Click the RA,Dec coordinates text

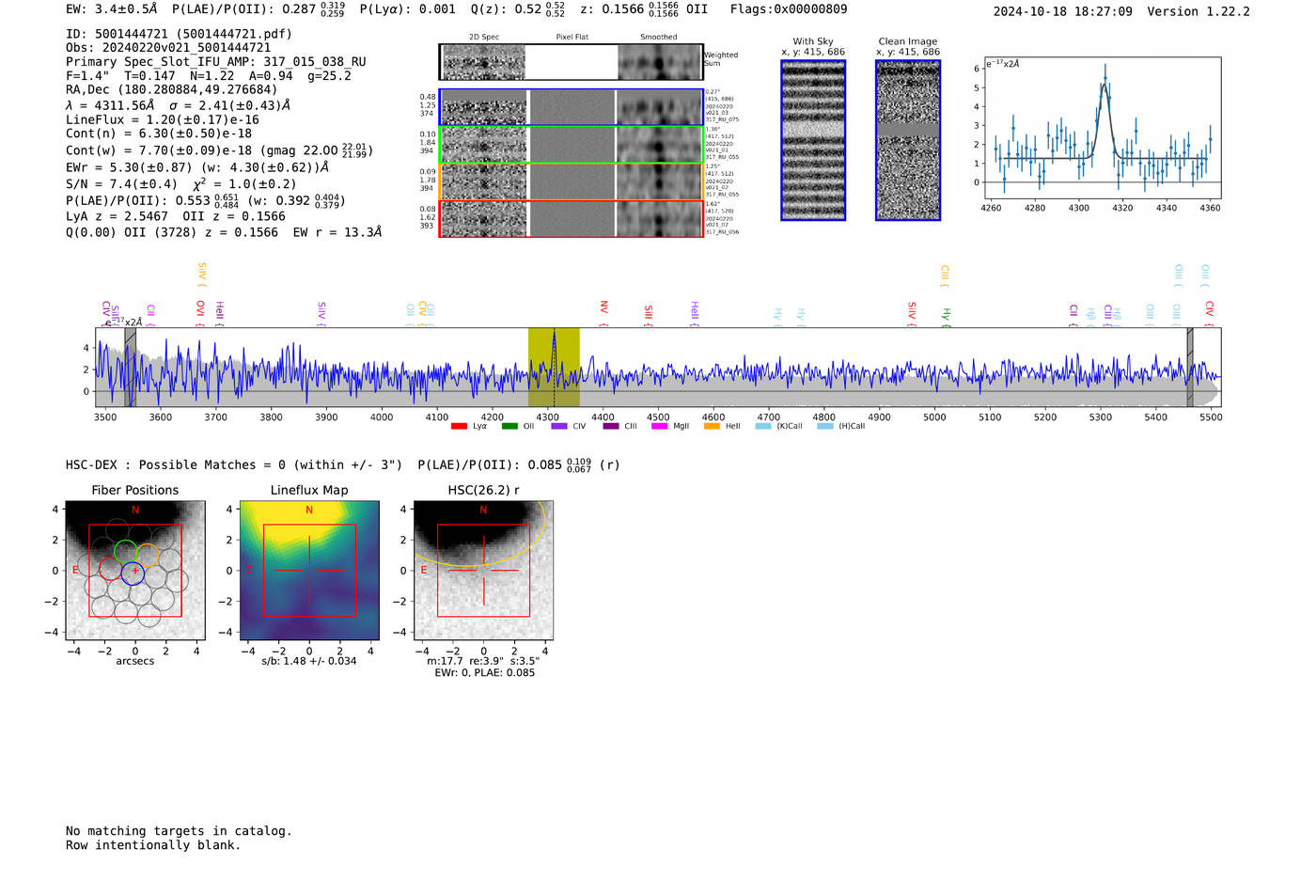[172, 90]
